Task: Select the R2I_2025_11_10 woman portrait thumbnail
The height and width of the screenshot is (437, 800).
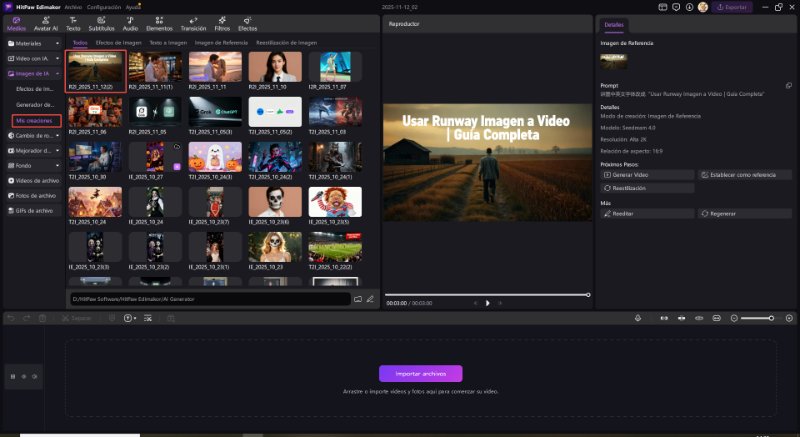Action: tap(274, 68)
